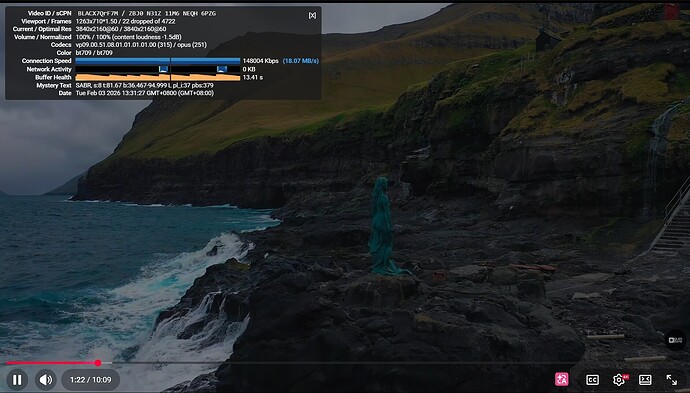
Task: Click the Mystery Text SABR value
Action: [x=144, y=85]
